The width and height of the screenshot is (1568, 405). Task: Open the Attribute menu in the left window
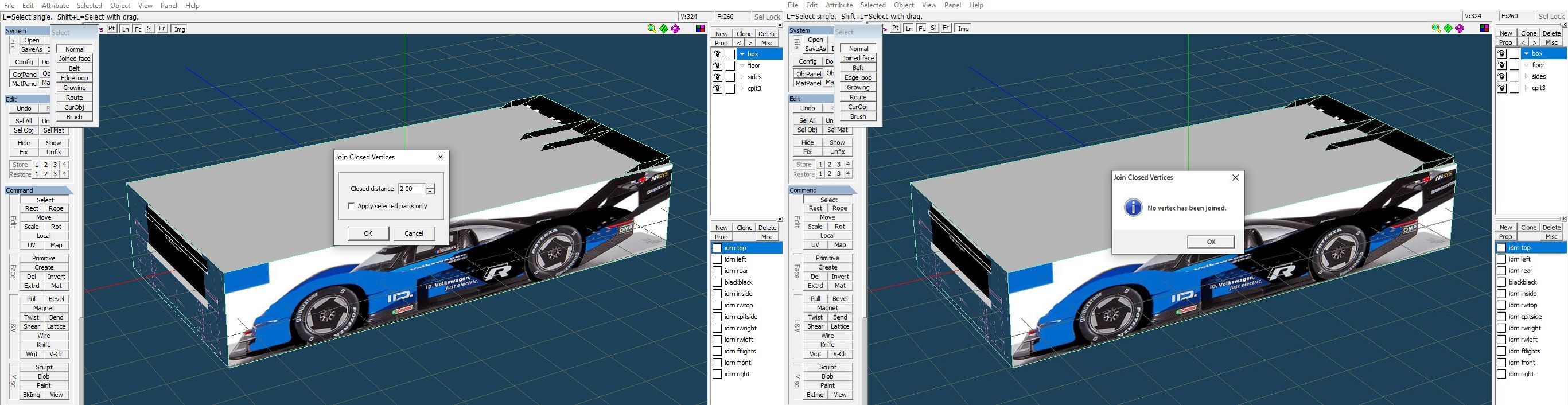56,6
